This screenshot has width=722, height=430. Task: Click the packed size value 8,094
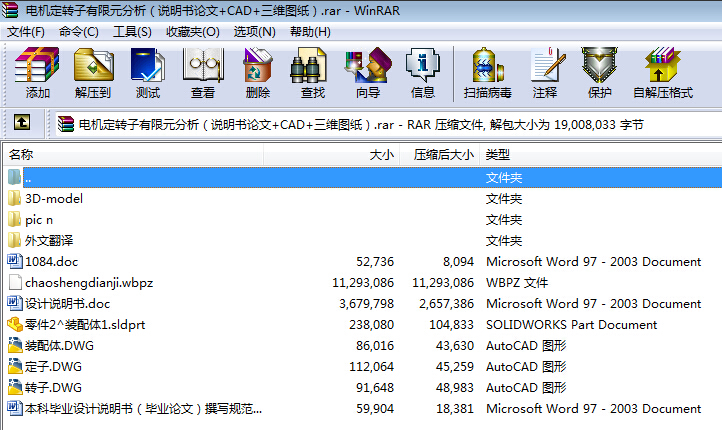[458, 261]
